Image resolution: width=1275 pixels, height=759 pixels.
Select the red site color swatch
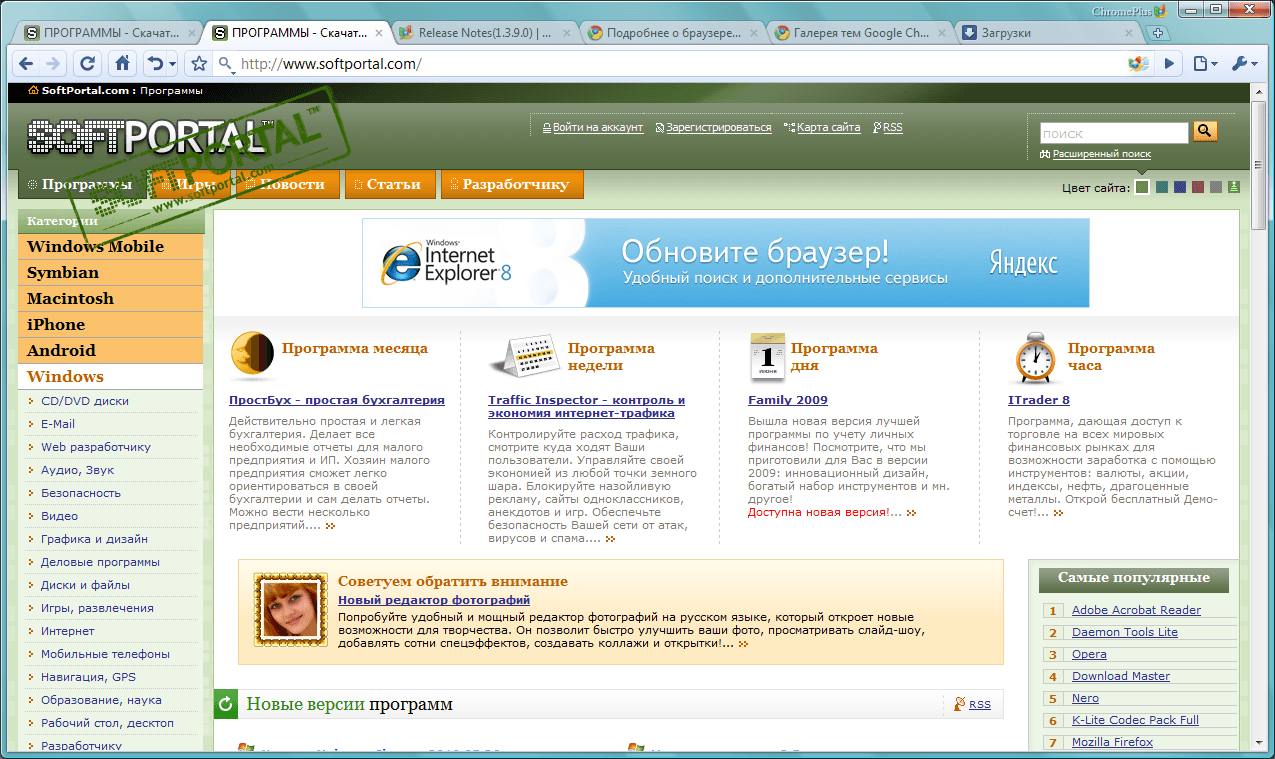click(1198, 187)
